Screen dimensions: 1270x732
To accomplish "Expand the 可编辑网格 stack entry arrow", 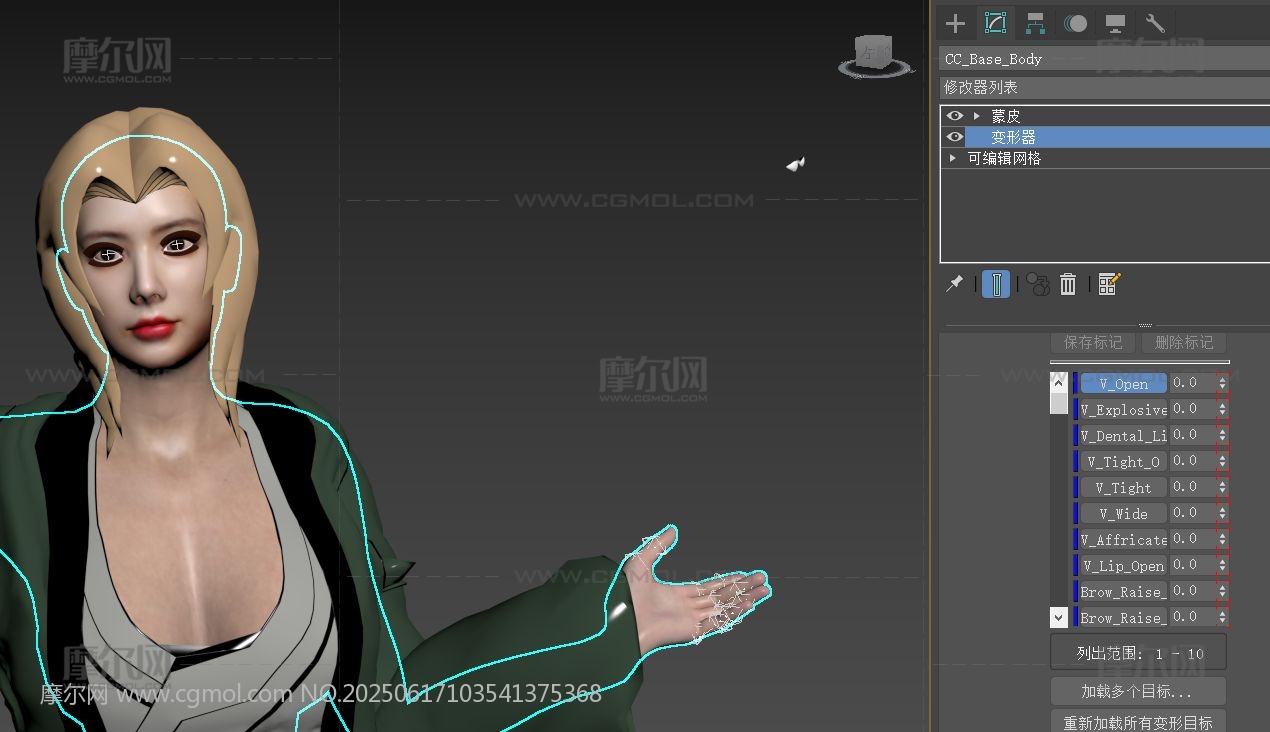I will tap(953, 158).
